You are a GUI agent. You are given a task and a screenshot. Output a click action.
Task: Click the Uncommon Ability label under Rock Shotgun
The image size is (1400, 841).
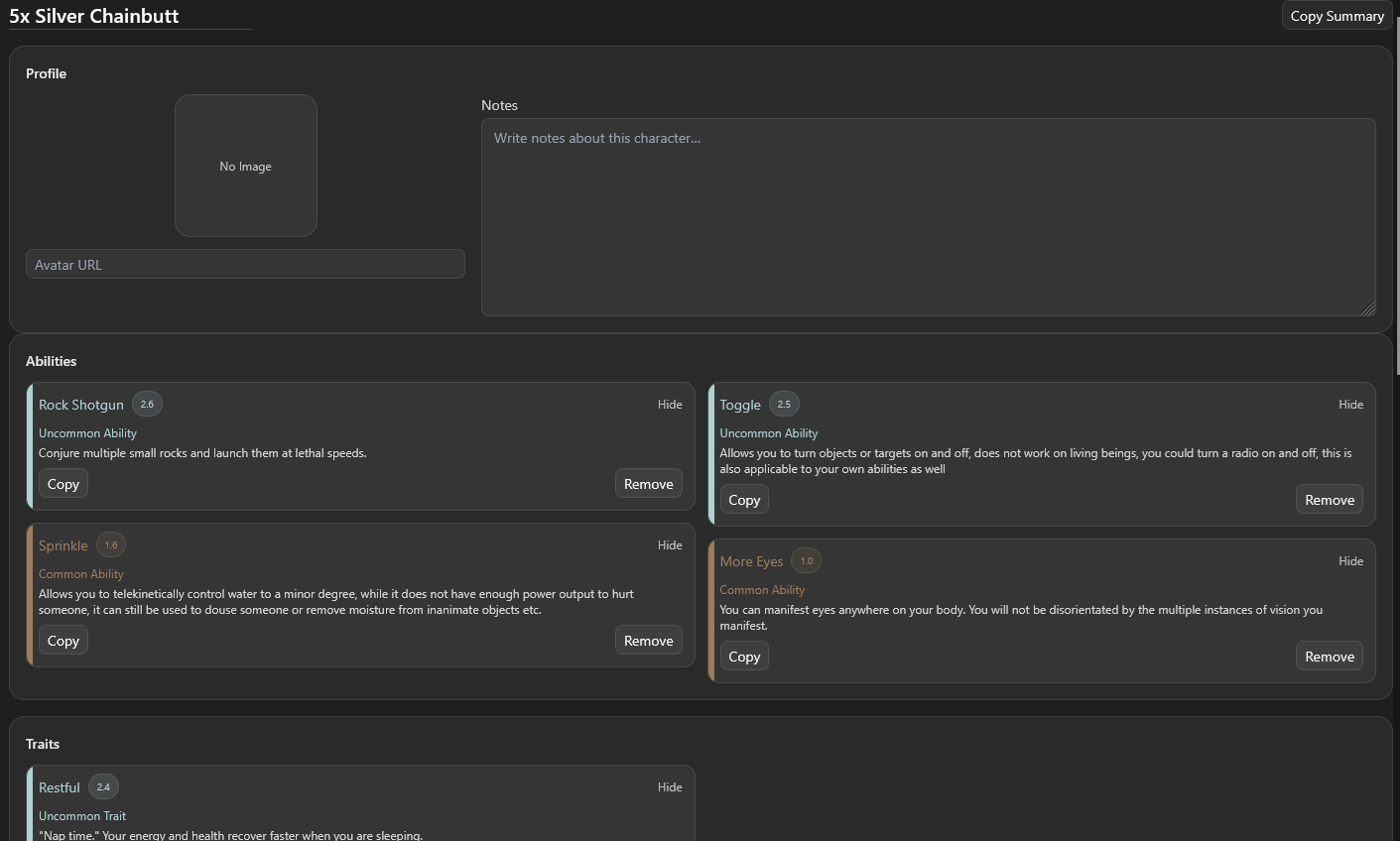(88, 433)
